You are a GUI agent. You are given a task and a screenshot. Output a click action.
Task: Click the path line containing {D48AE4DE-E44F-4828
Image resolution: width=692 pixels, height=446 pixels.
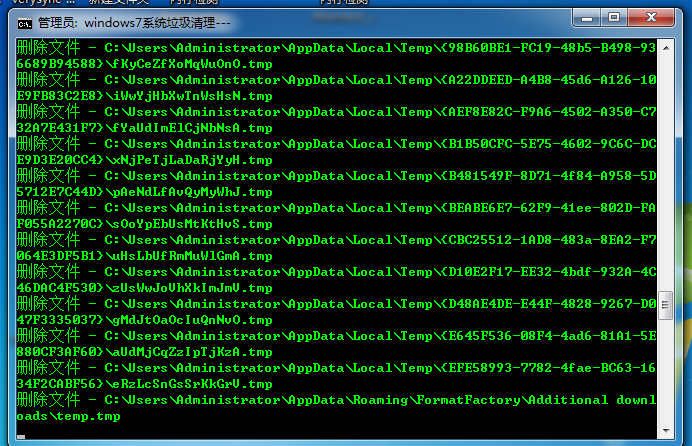click(336, 304)
